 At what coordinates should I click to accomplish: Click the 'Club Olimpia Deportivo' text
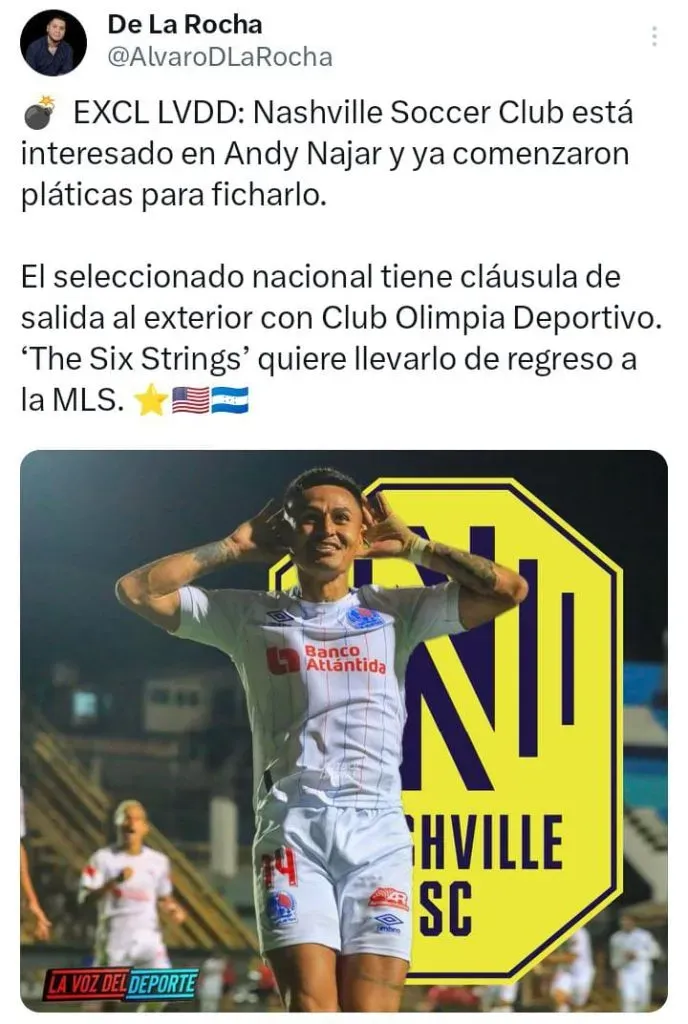[x=491, y=318]
